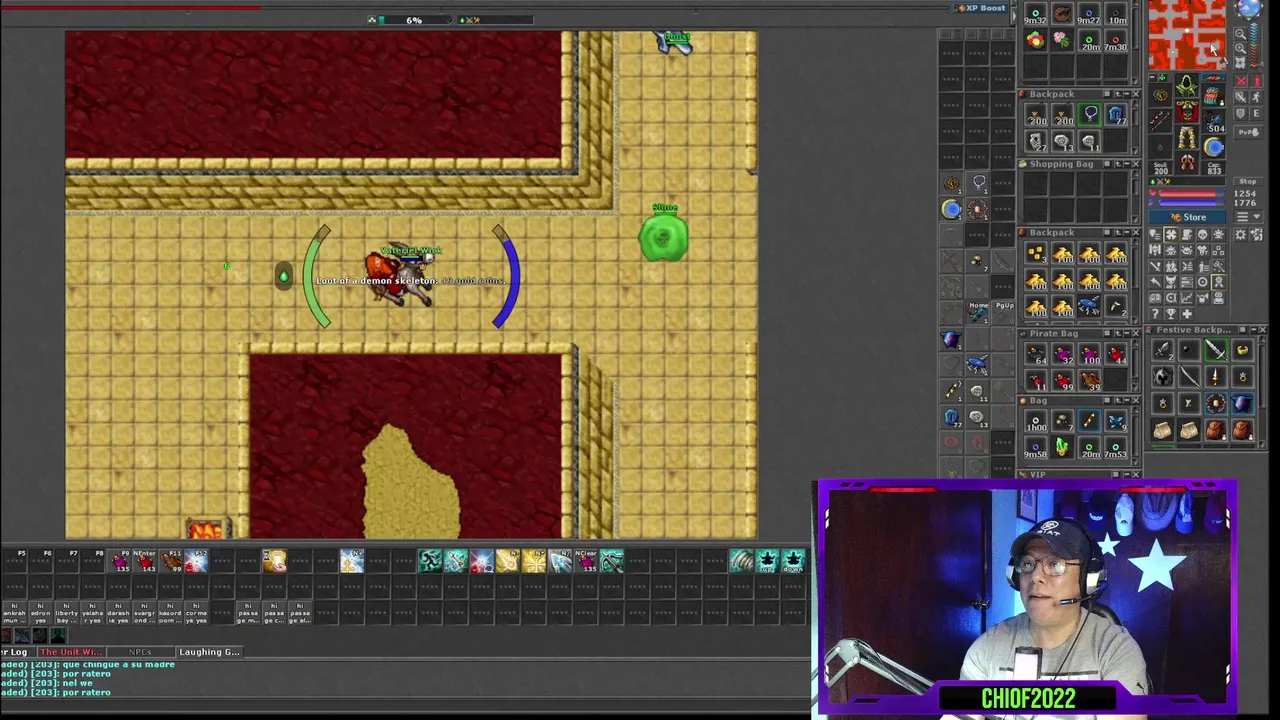Use the NClear potion hotkey showing 135
The width and height of the screenshot is (1280, 720).
click(586, 562)
